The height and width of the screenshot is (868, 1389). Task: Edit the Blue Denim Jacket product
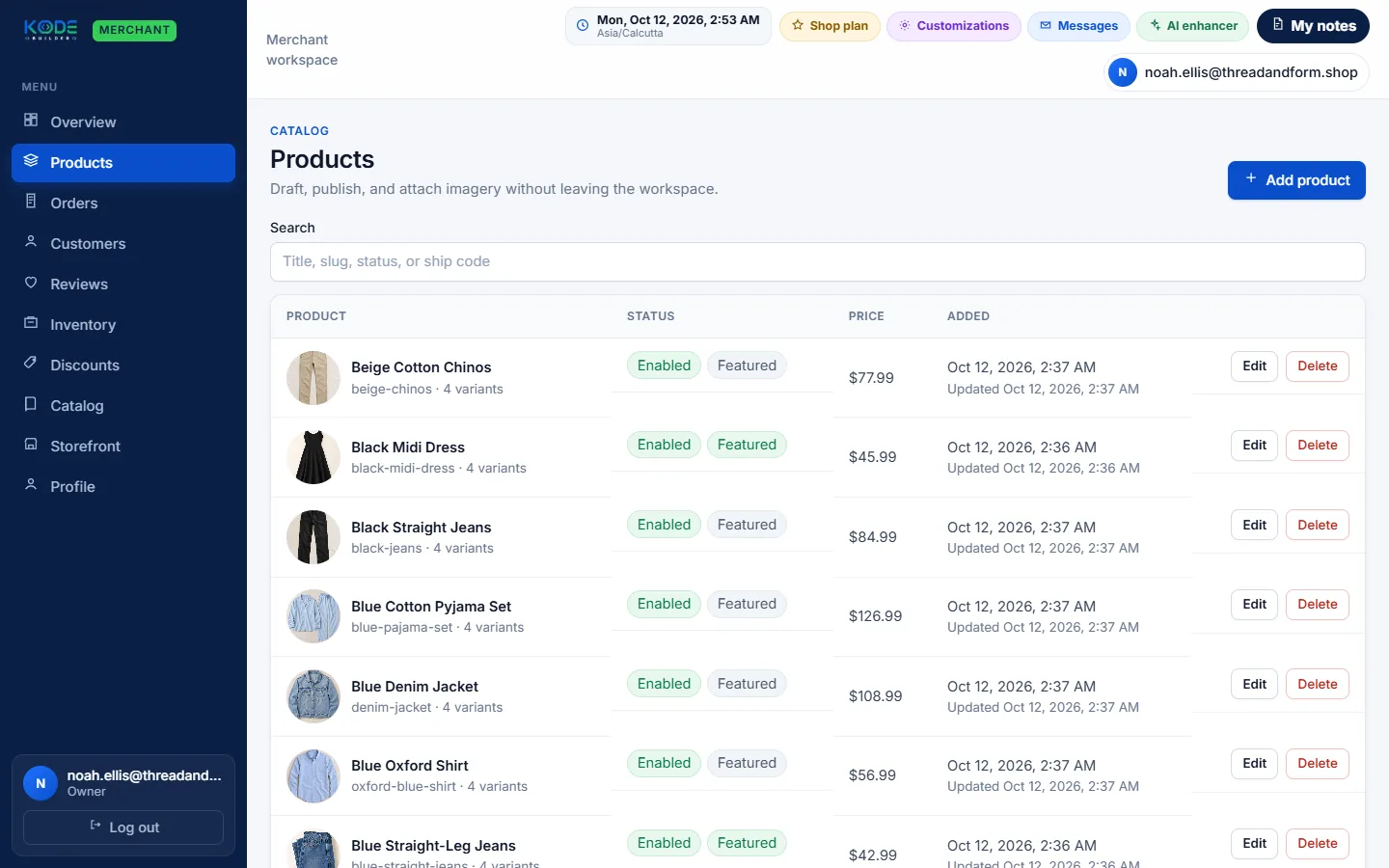(1255, 684)
